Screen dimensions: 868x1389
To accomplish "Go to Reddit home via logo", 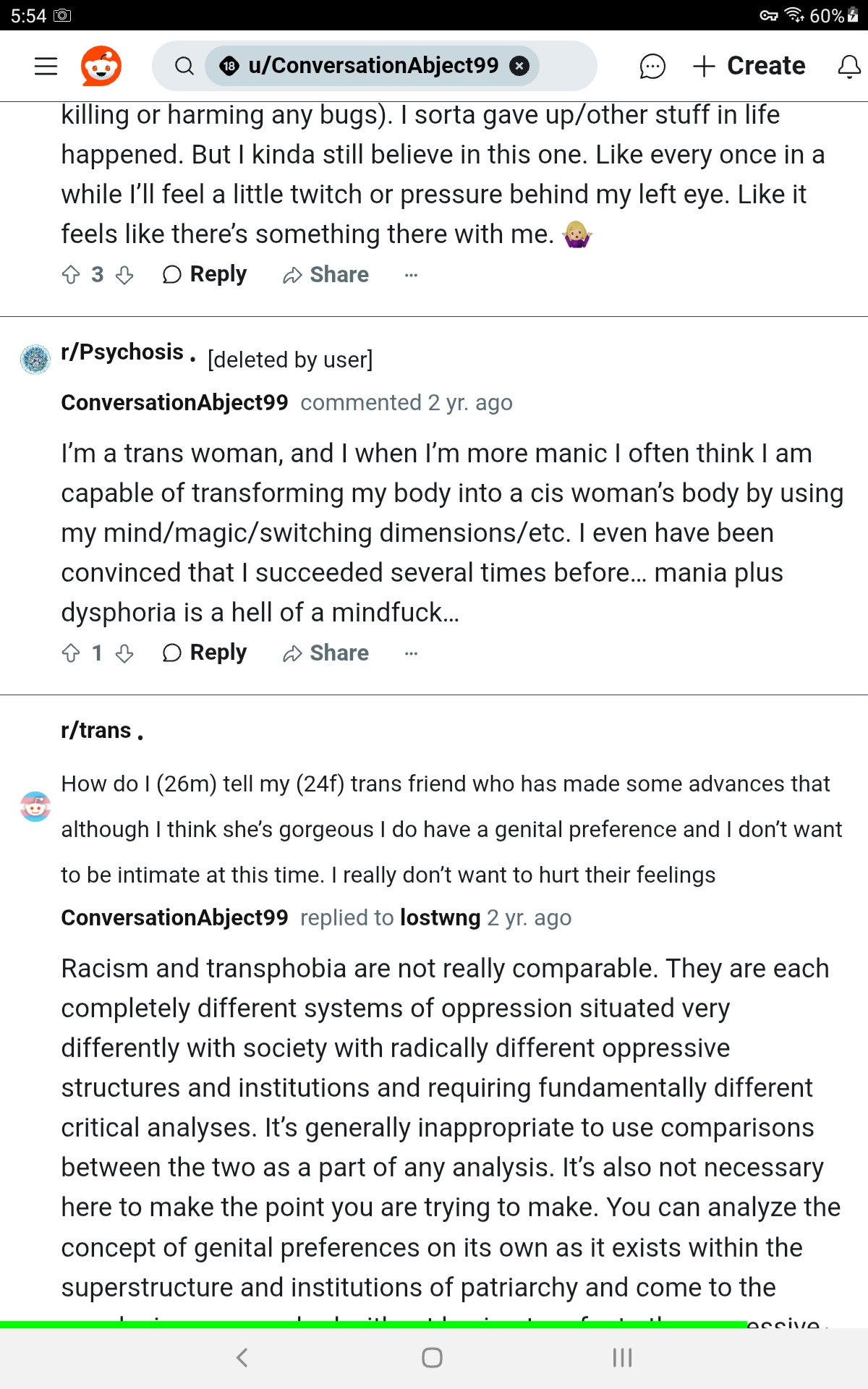I will click(101, 66).
